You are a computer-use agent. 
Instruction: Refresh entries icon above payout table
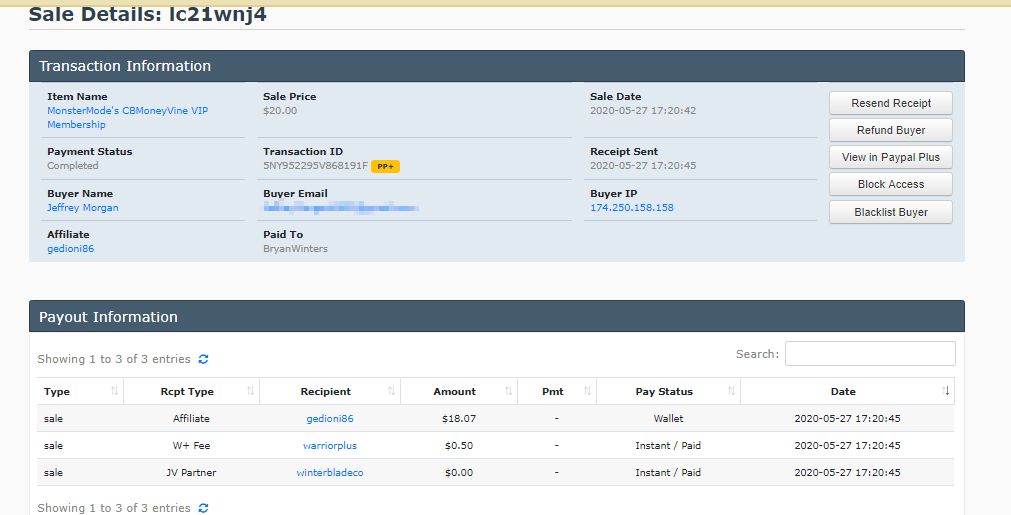pos(204,359)
